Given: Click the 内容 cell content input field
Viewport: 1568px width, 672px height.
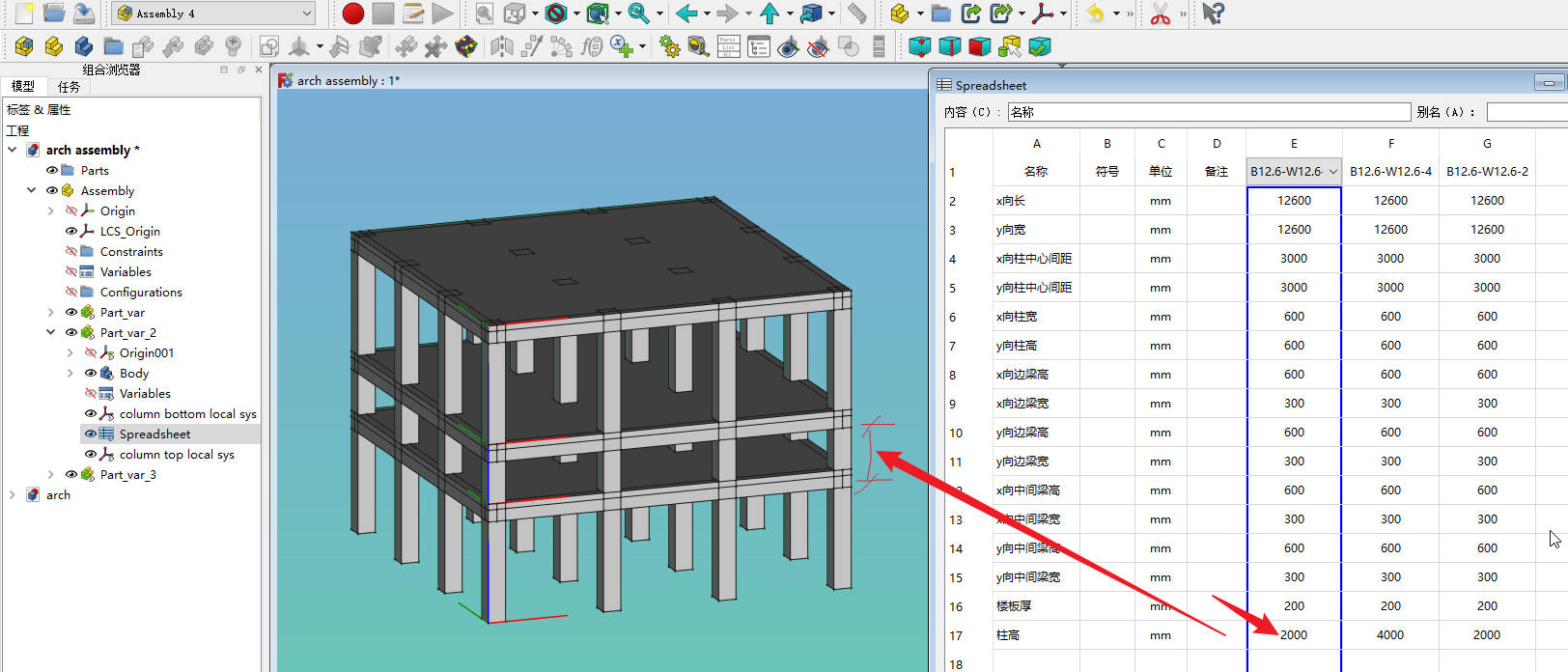Looking at the screenshot, I should pos(1208,113).
